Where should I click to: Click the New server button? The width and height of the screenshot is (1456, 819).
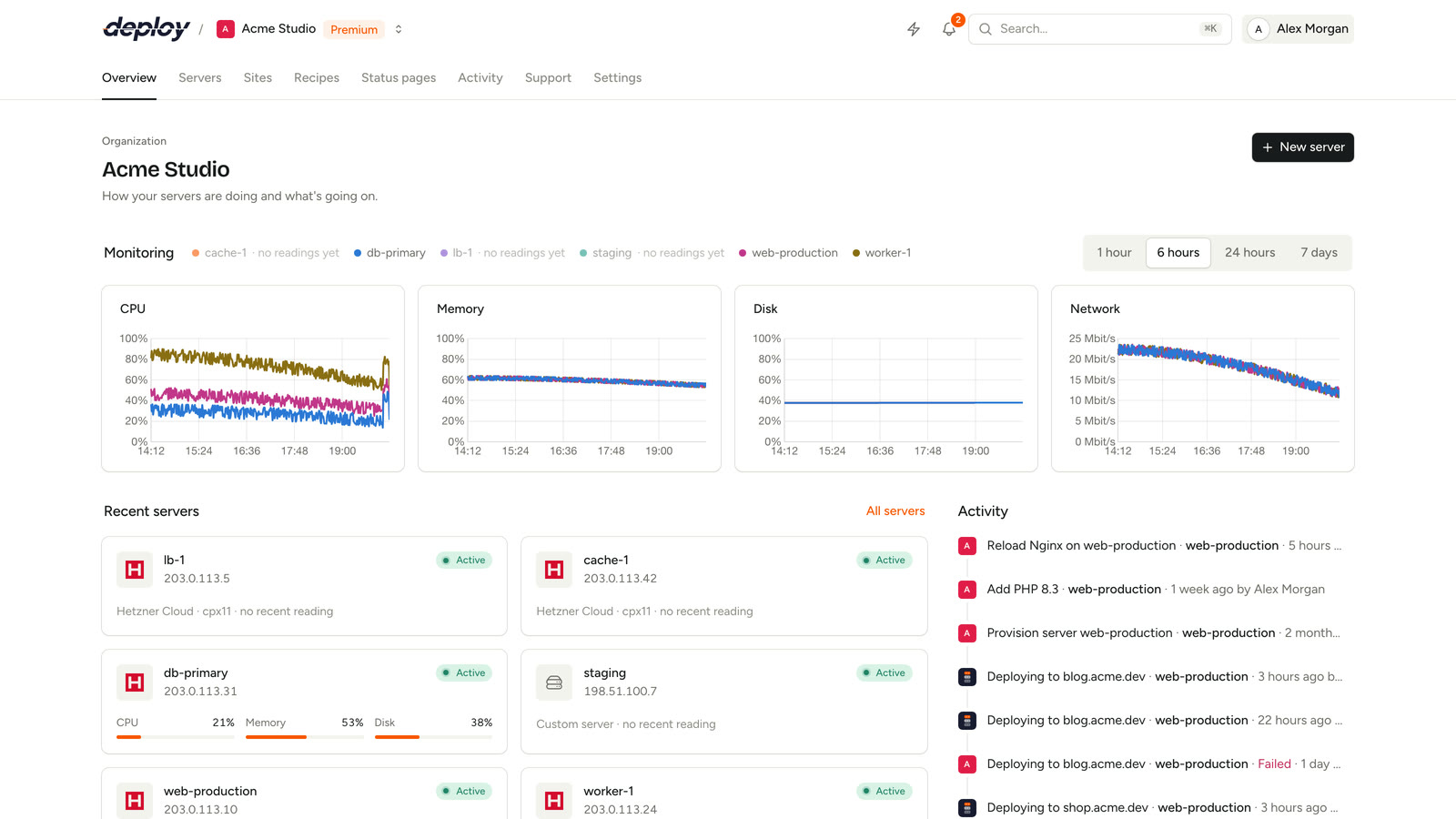(1302, 147)
